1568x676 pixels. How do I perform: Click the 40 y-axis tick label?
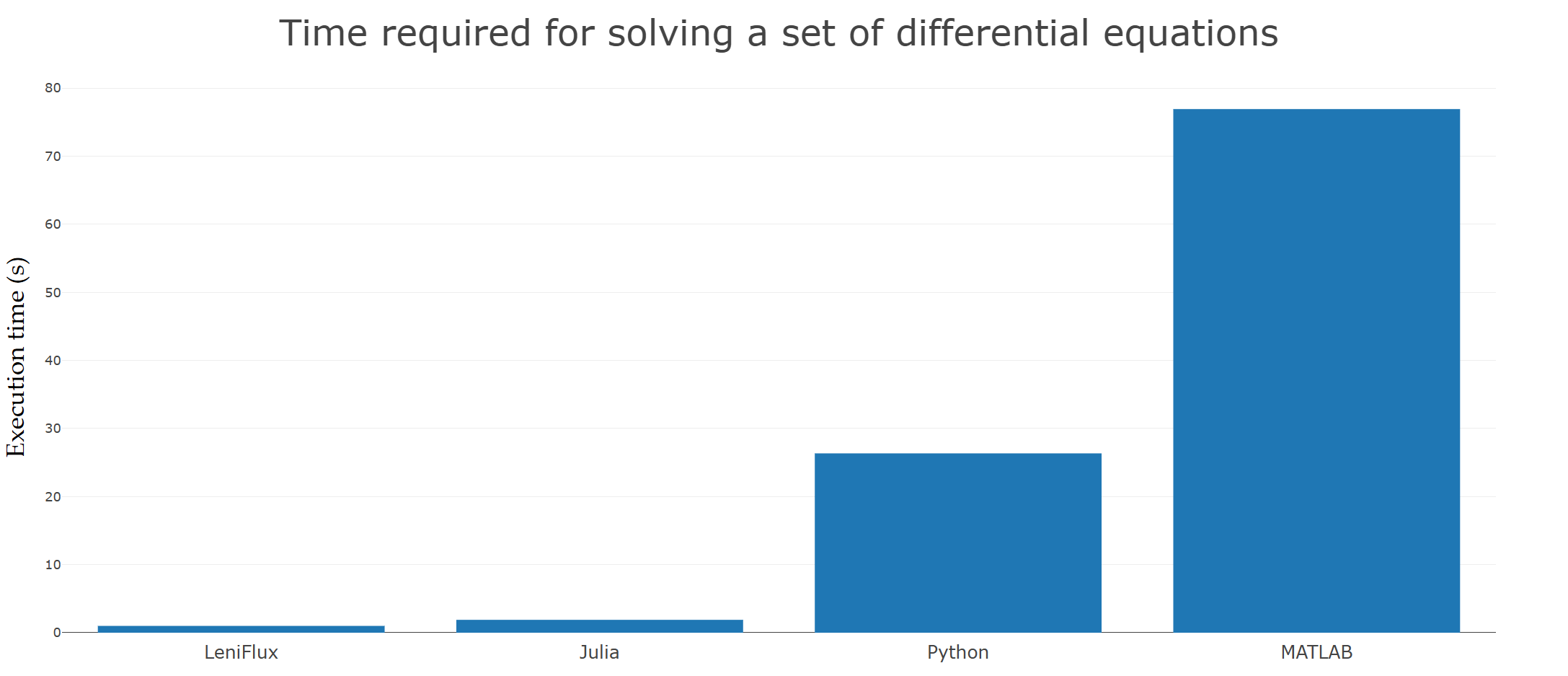53,361
